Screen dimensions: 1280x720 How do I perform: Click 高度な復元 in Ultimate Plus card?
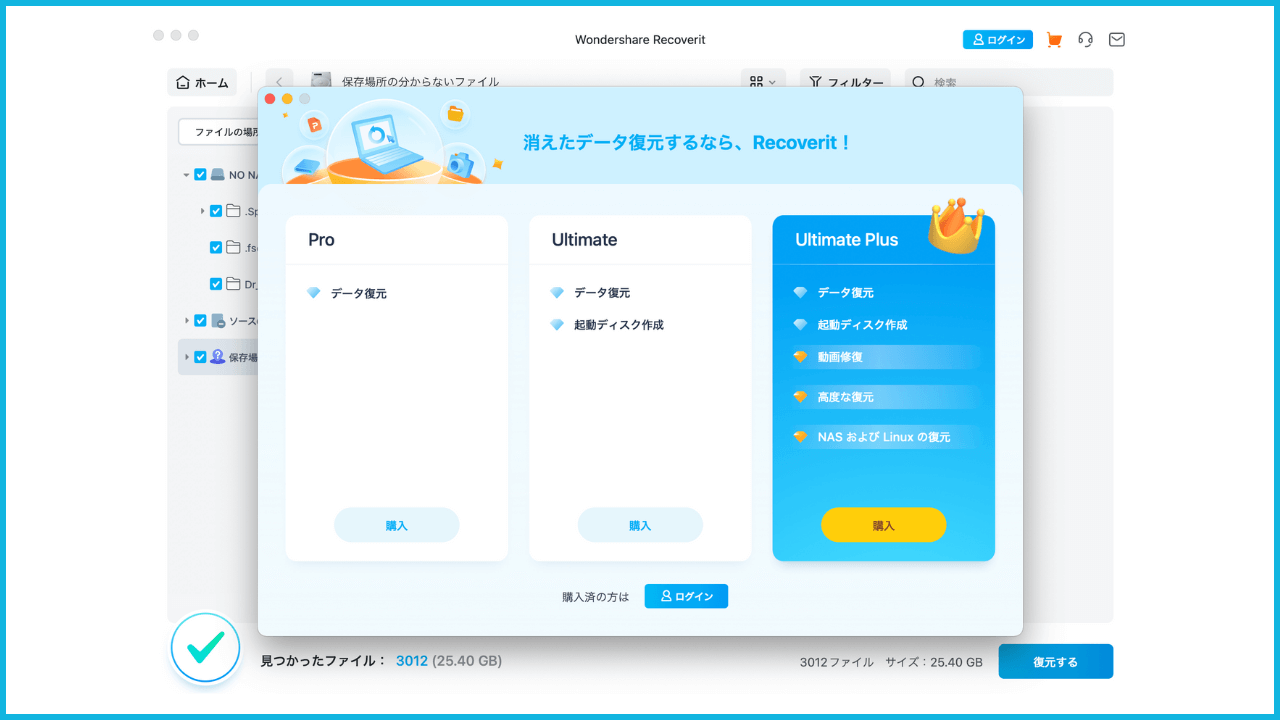[x=846, y=397]
